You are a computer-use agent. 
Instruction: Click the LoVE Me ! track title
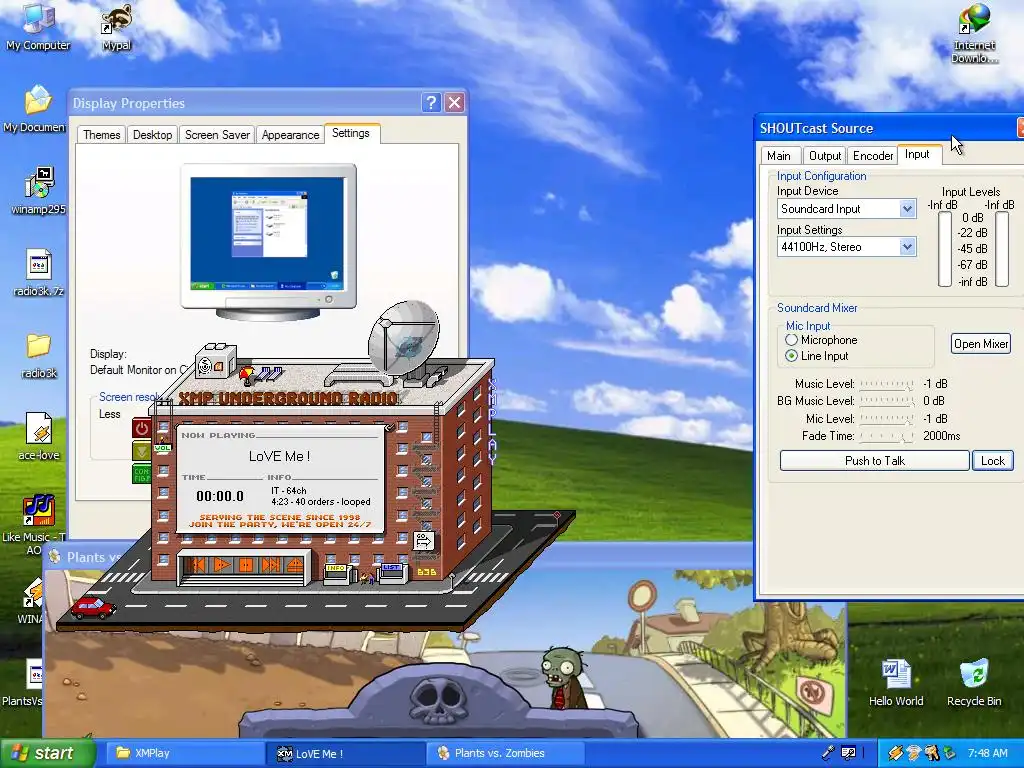(280, 456)
